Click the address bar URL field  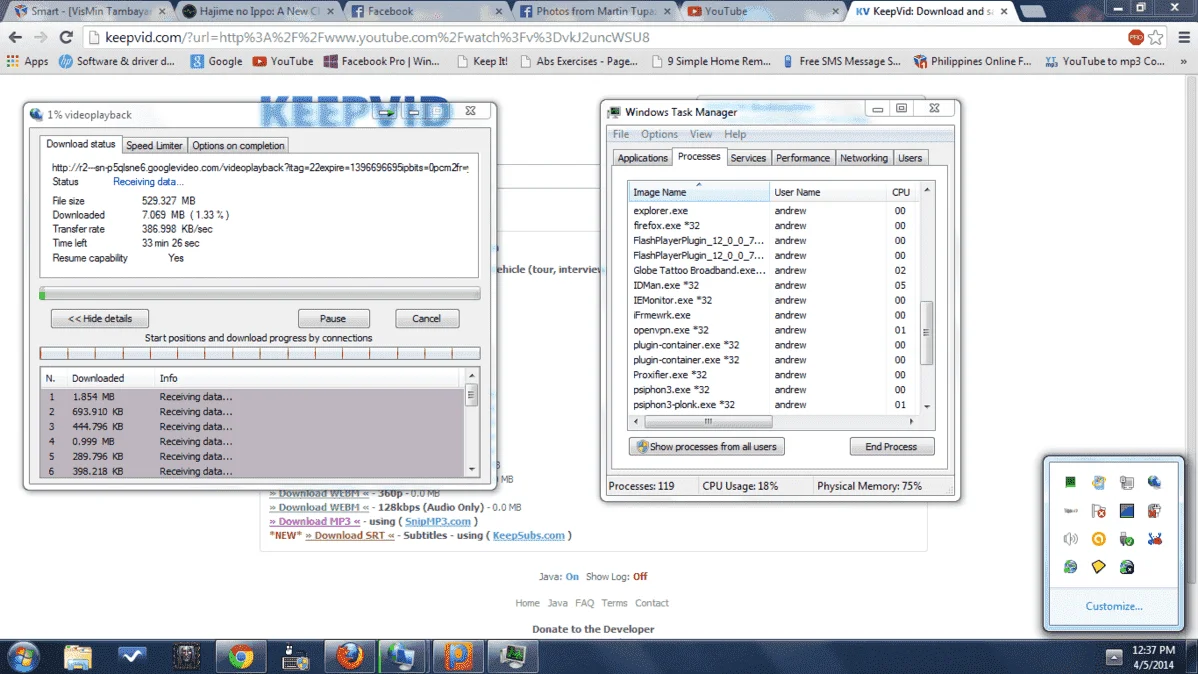604,37
